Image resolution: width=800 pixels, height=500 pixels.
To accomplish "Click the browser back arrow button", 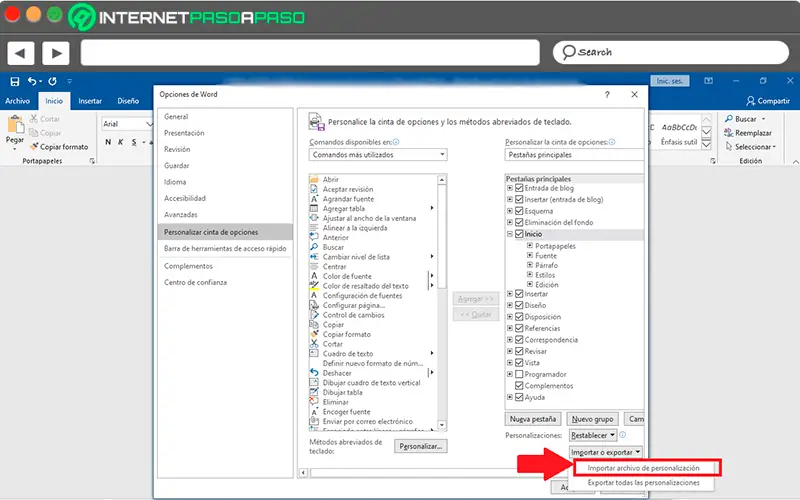I will click(21, 53).
